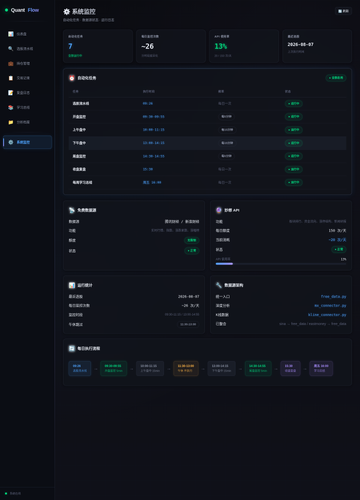Click the green status badge in 09:26 row
This screenshot has width=360, height=500.
[294, 103]
